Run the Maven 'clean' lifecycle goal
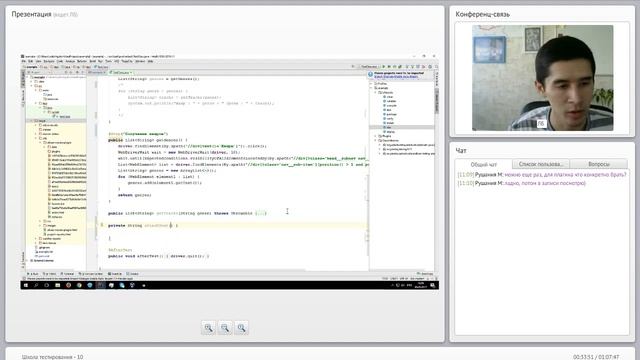 click(389, 97)
